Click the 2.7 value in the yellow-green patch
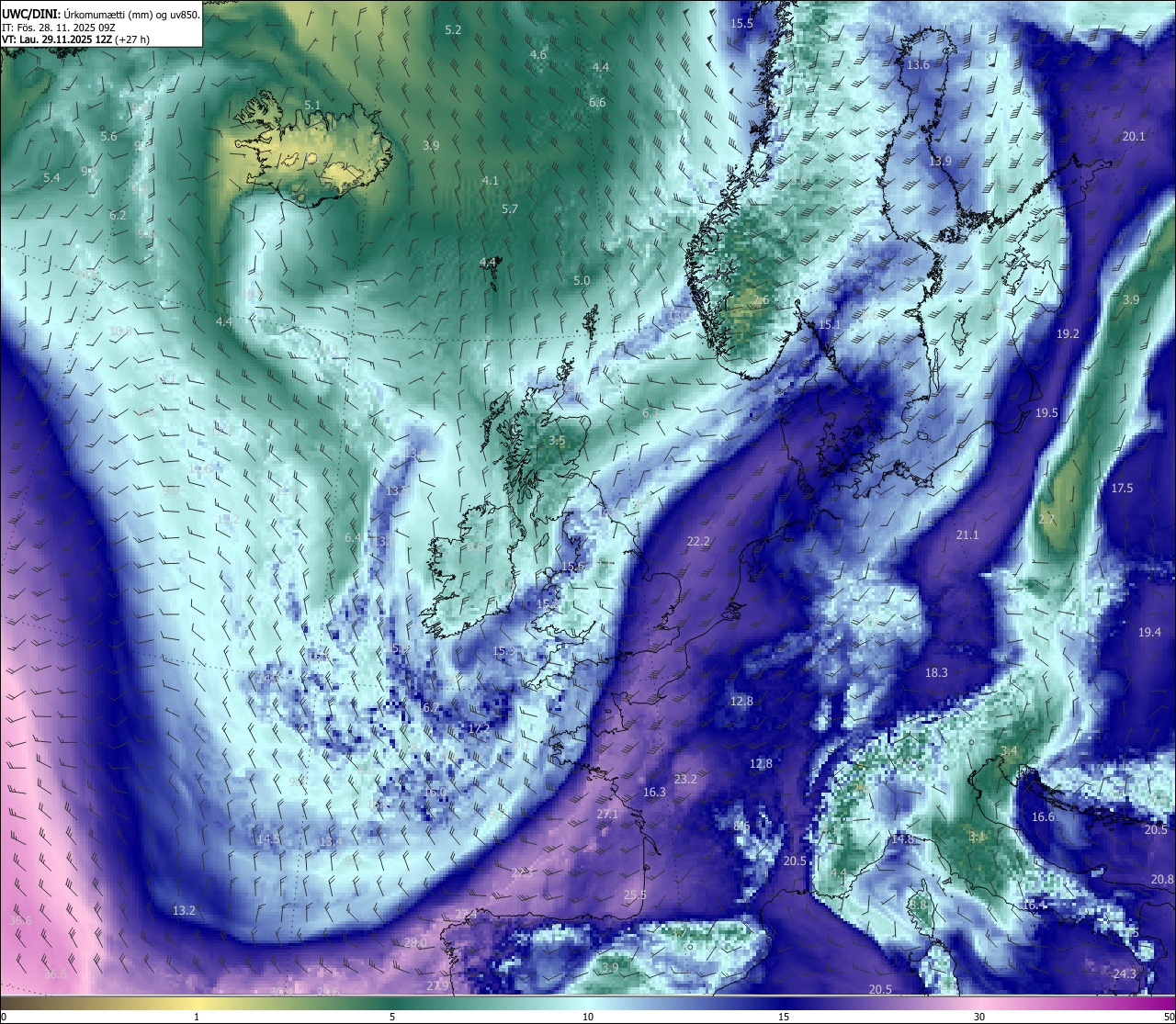The width and height of the screenshot is (1176, 1024). 1046,520
